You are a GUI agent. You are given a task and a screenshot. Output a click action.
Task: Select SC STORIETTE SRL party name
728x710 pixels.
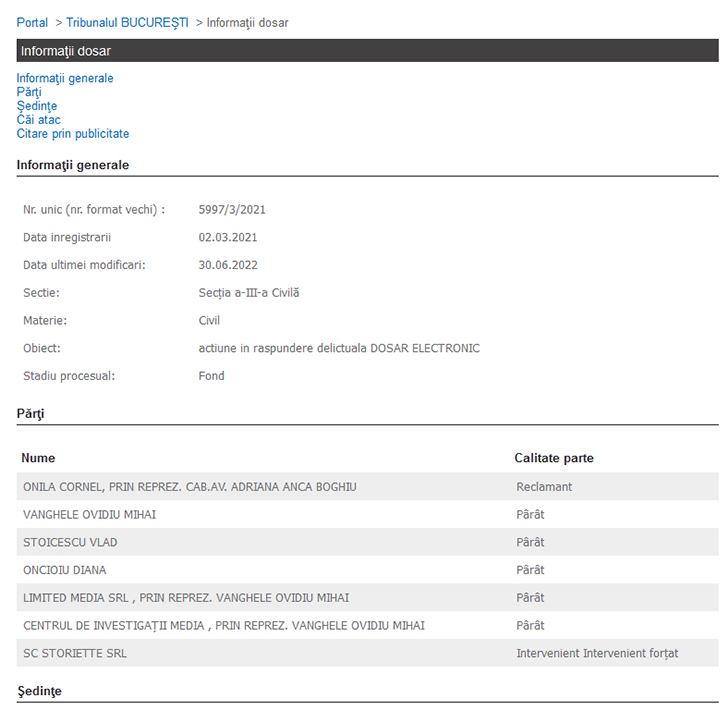pyautogui.click(x=75, y=653)
